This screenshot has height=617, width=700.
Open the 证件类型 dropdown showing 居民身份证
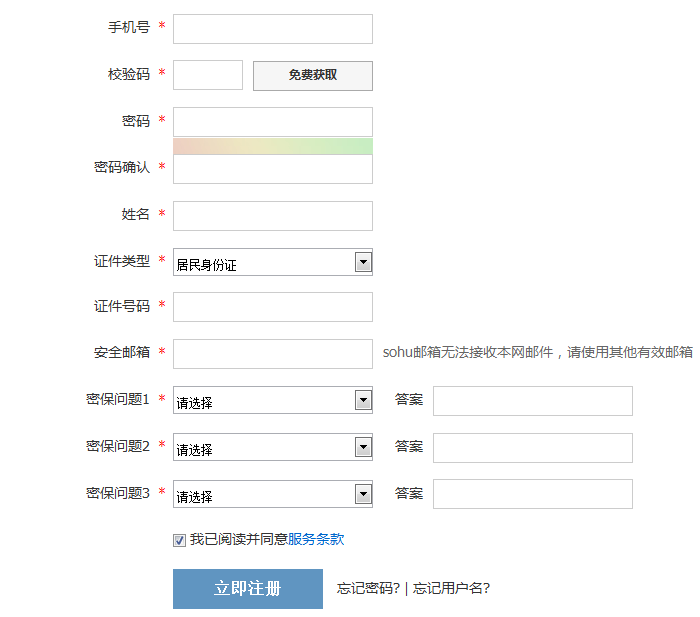(272, 263)
